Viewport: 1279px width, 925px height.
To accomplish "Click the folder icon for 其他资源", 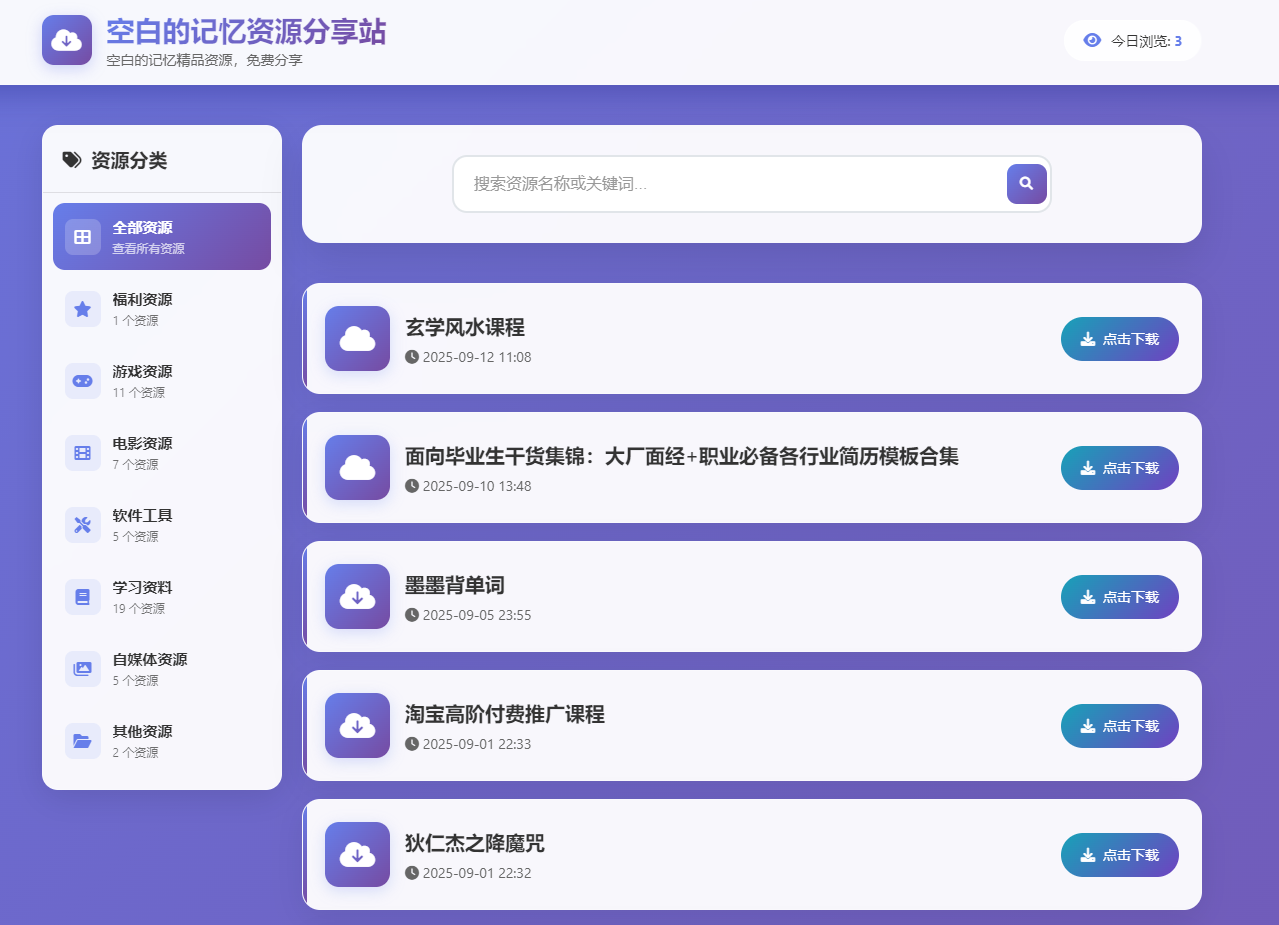I will click(82, 740).
